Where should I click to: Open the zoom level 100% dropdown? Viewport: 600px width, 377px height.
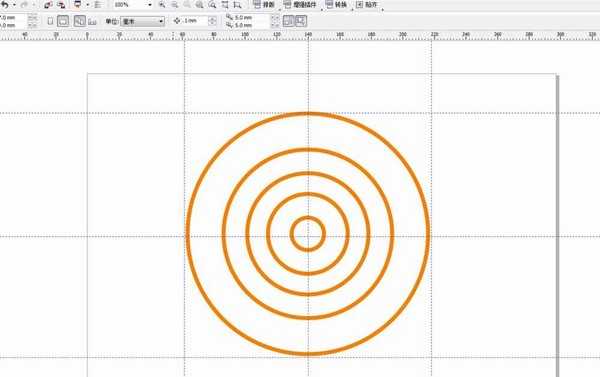click(x=133, y=5)
